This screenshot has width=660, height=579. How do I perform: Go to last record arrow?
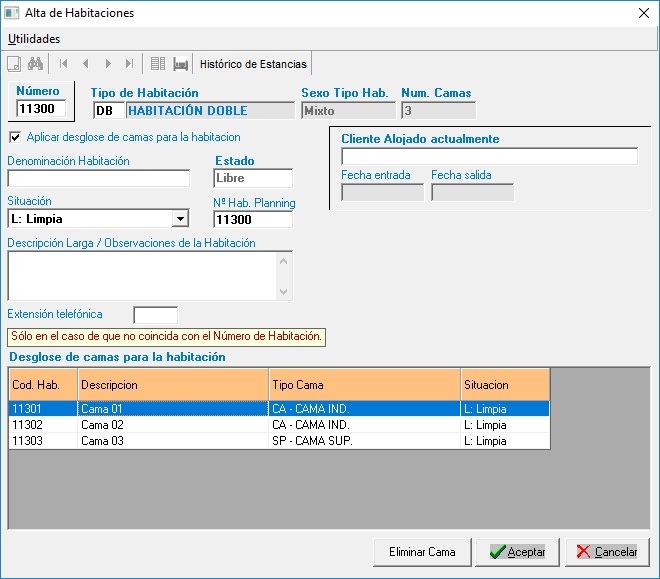(x=129, y=64)
